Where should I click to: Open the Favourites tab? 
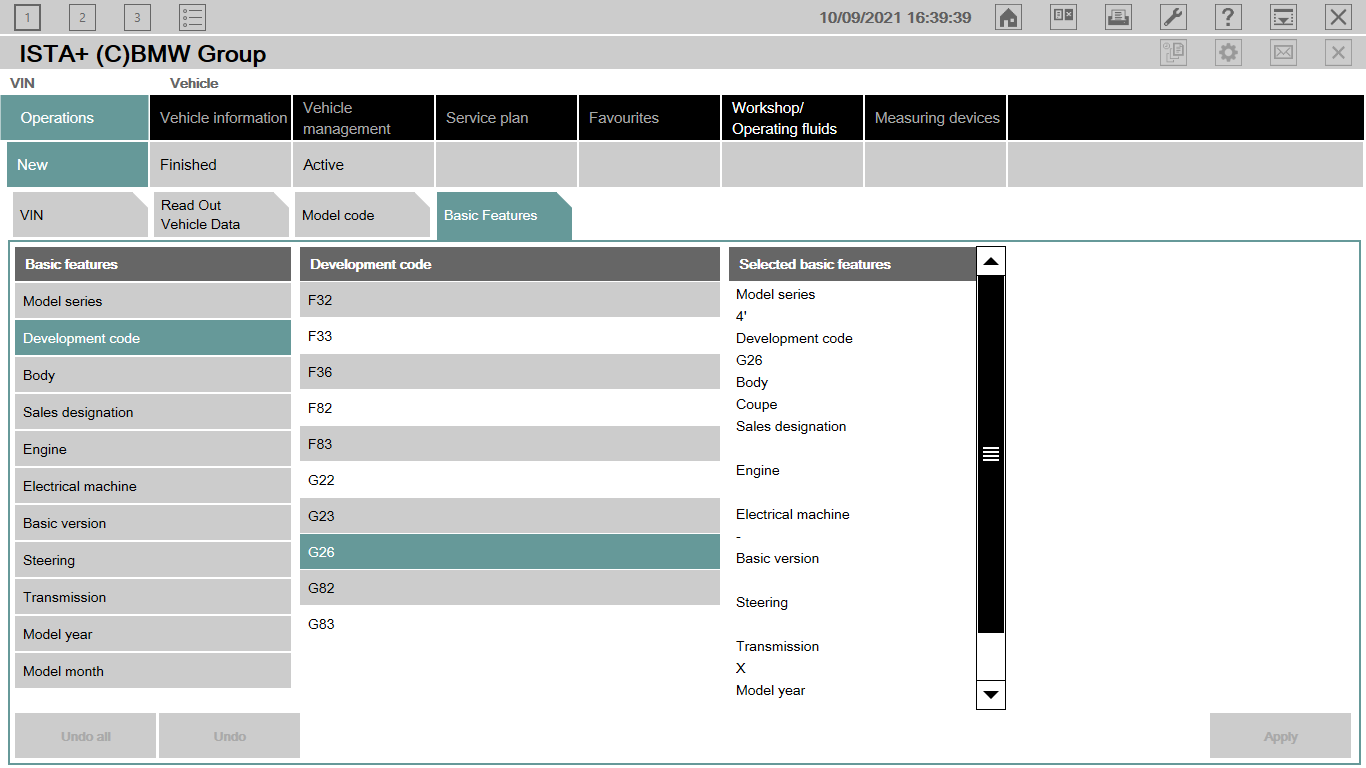(x=650, y=118)
